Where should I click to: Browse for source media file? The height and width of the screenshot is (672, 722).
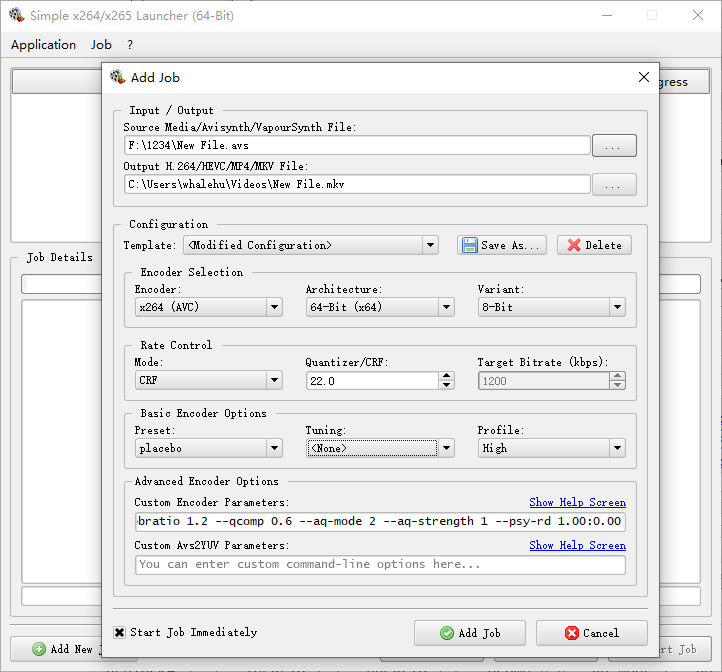click(x=614, y=146)
